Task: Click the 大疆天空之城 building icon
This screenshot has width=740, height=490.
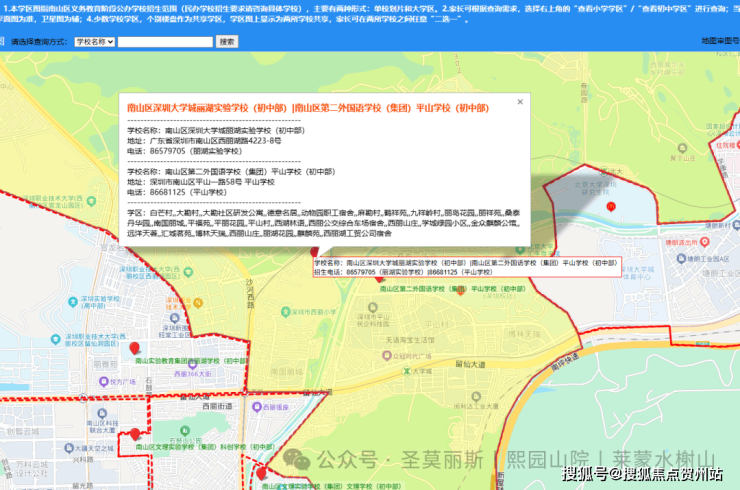Action: (69, 448)
